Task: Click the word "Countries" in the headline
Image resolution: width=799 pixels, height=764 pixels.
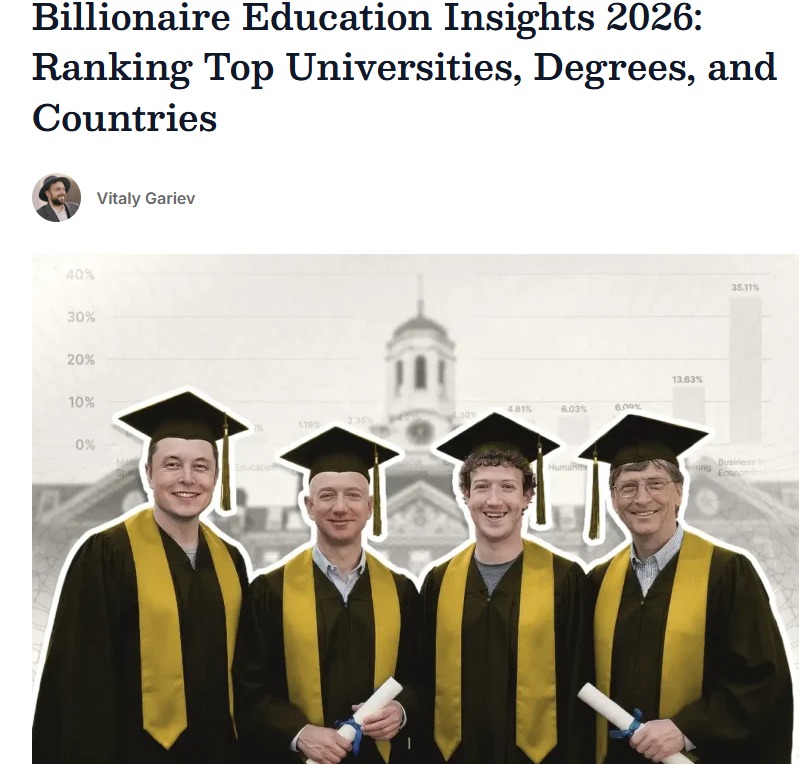Action: pyautogui.click(x=125, y=118)
